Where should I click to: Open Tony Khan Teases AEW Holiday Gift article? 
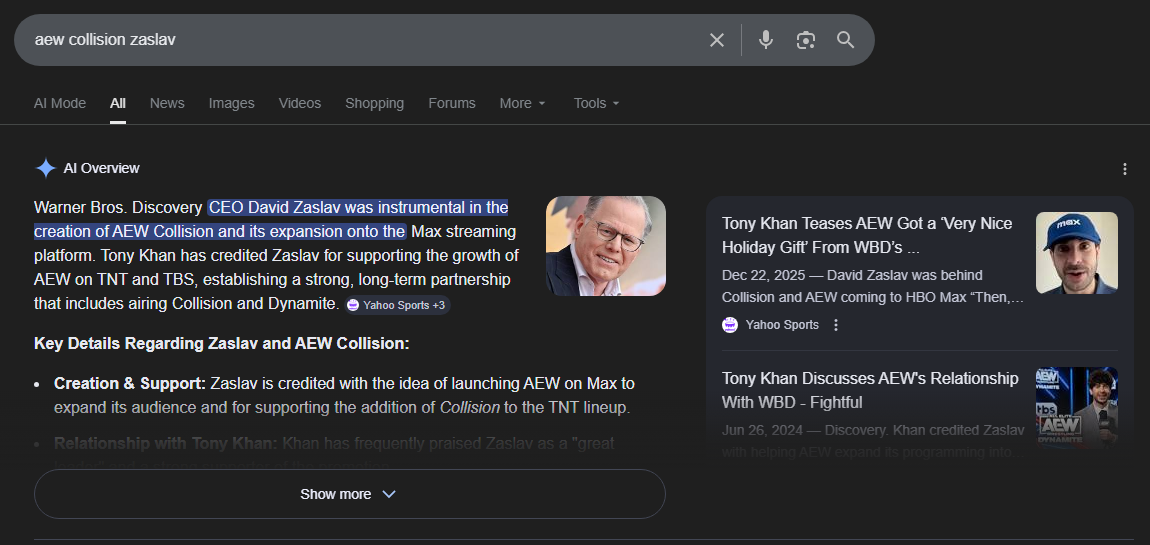point(866,235)
